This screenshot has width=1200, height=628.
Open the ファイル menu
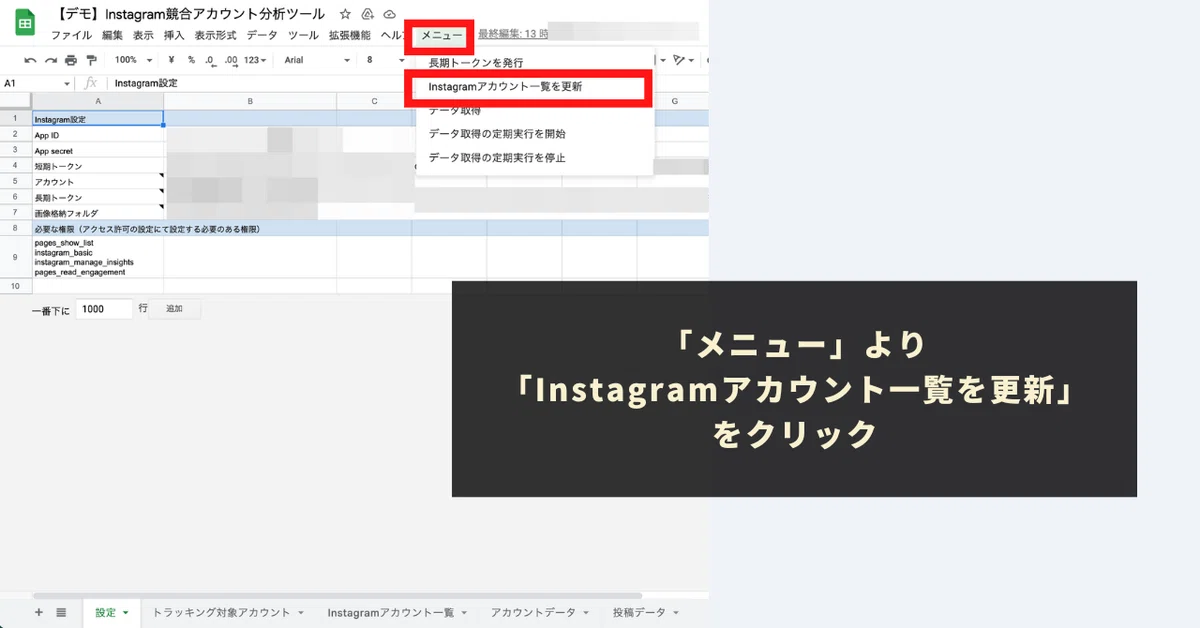(x=71, y=35)
